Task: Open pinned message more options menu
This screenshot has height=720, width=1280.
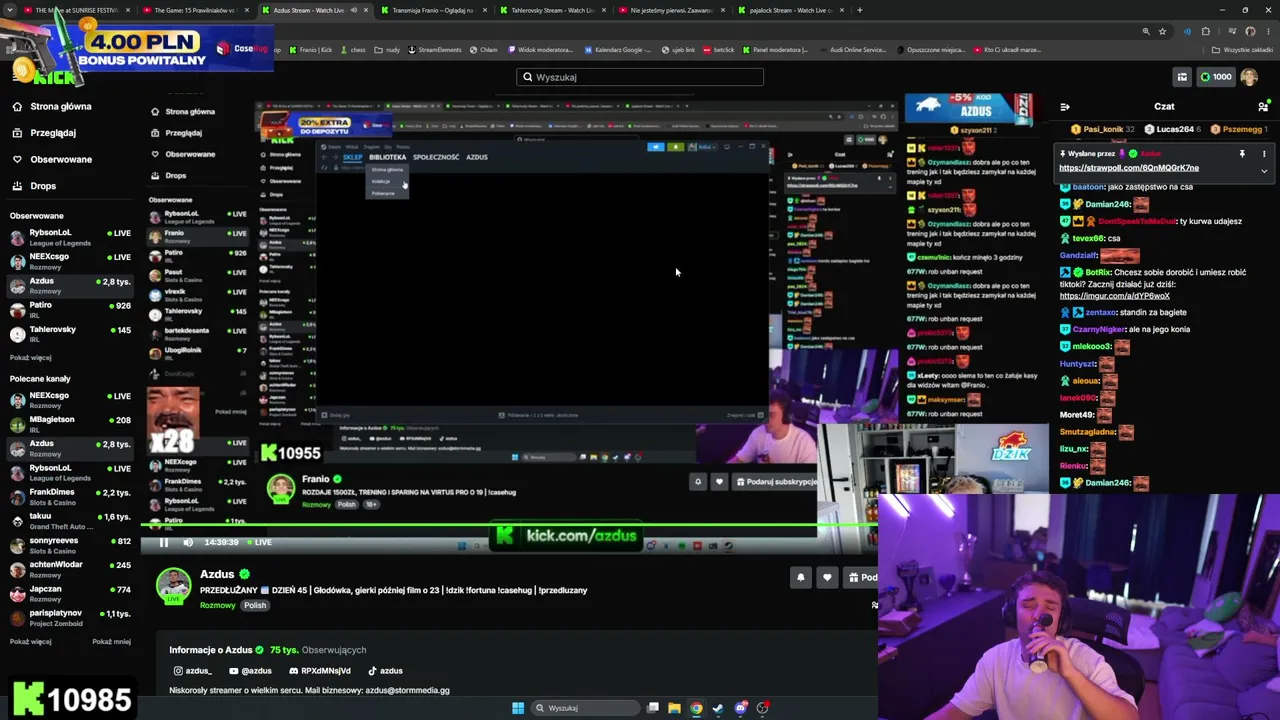Action: pyautogui.click(x=1264, y=154)
